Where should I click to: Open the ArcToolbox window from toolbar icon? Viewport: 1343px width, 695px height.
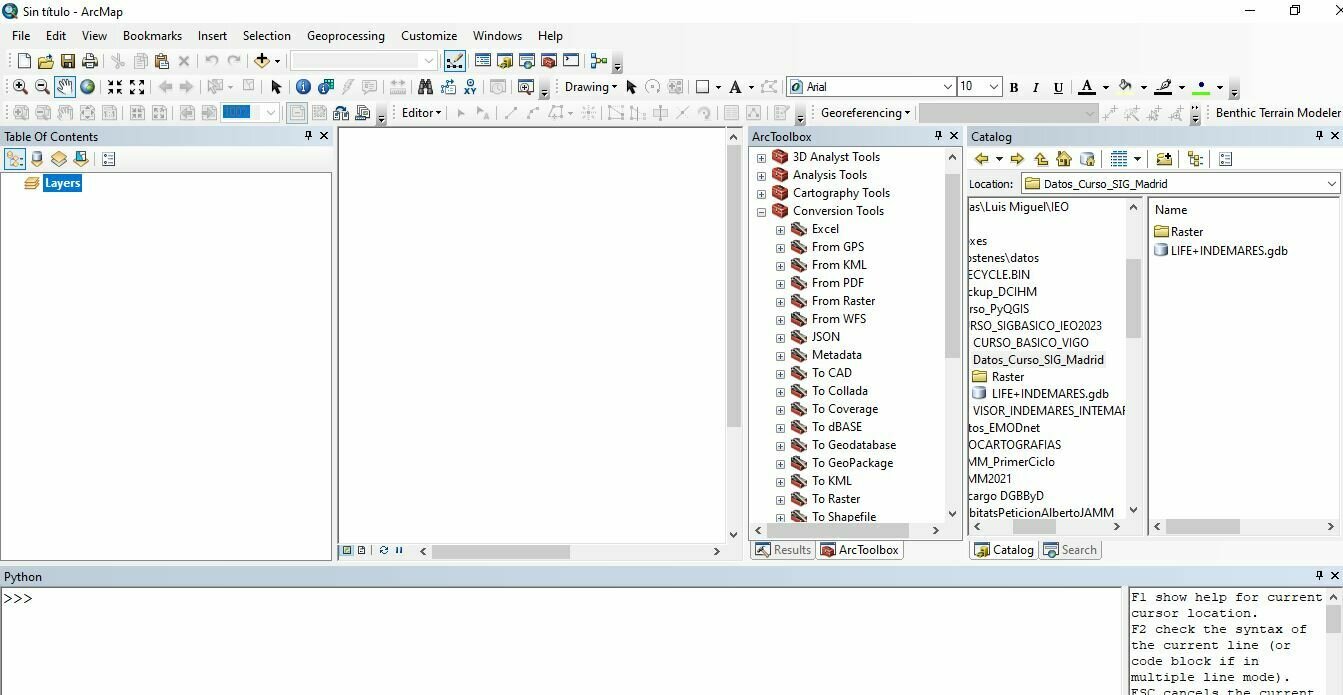549,61
